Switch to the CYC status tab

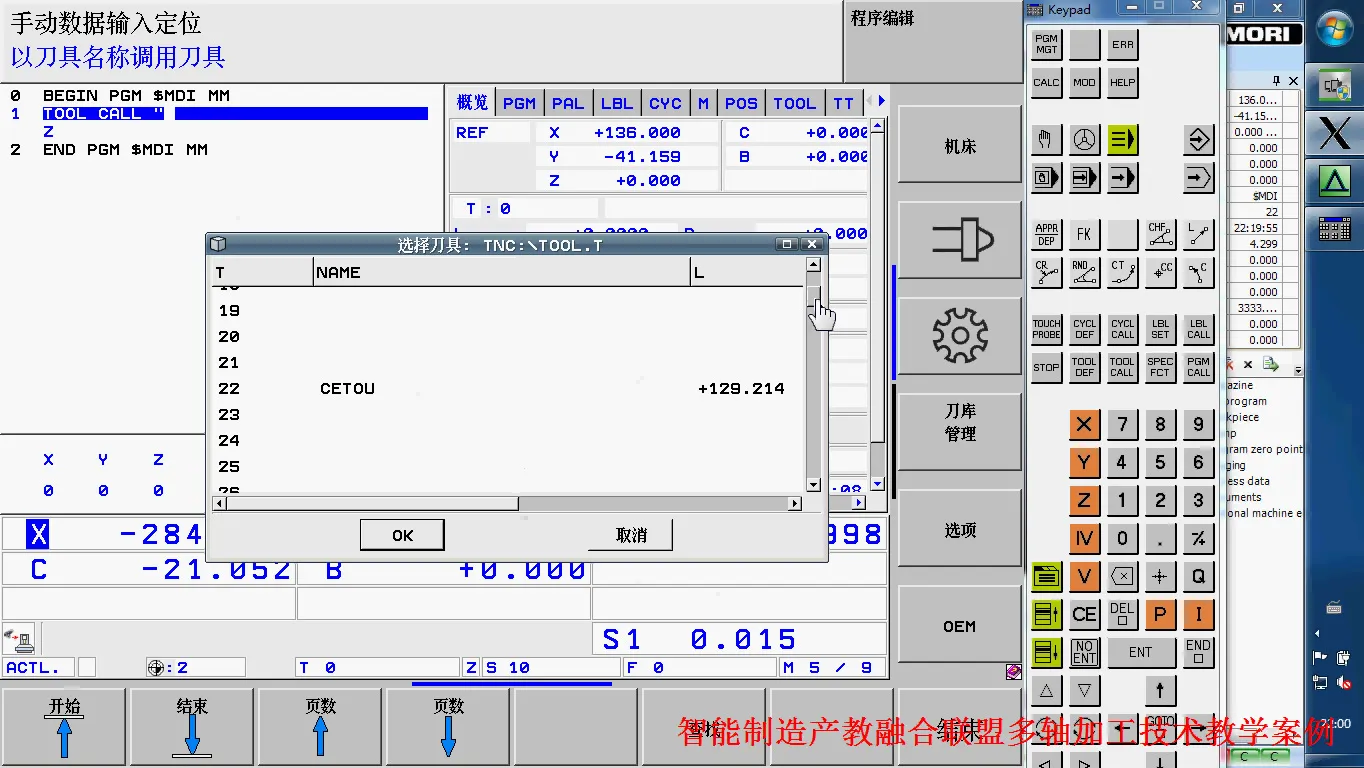(665, 103)
